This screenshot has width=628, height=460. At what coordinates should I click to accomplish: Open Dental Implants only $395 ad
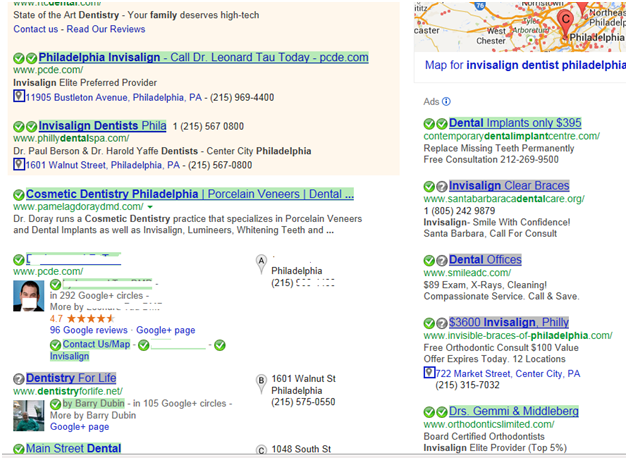tap(515, 123)
